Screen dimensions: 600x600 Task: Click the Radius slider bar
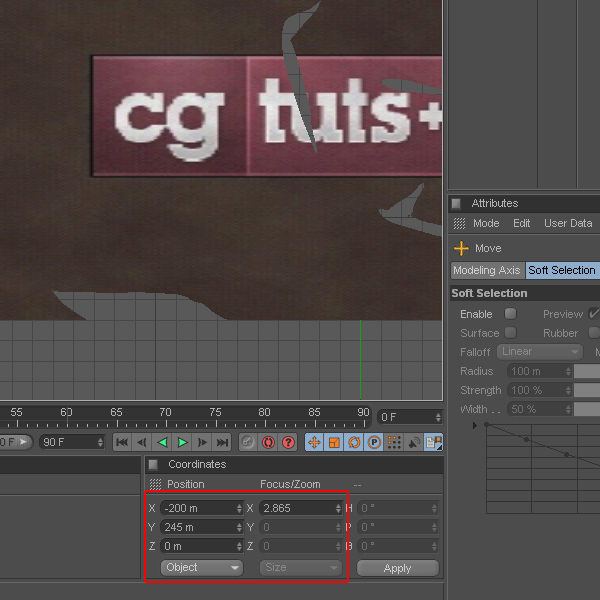(587, 371)
